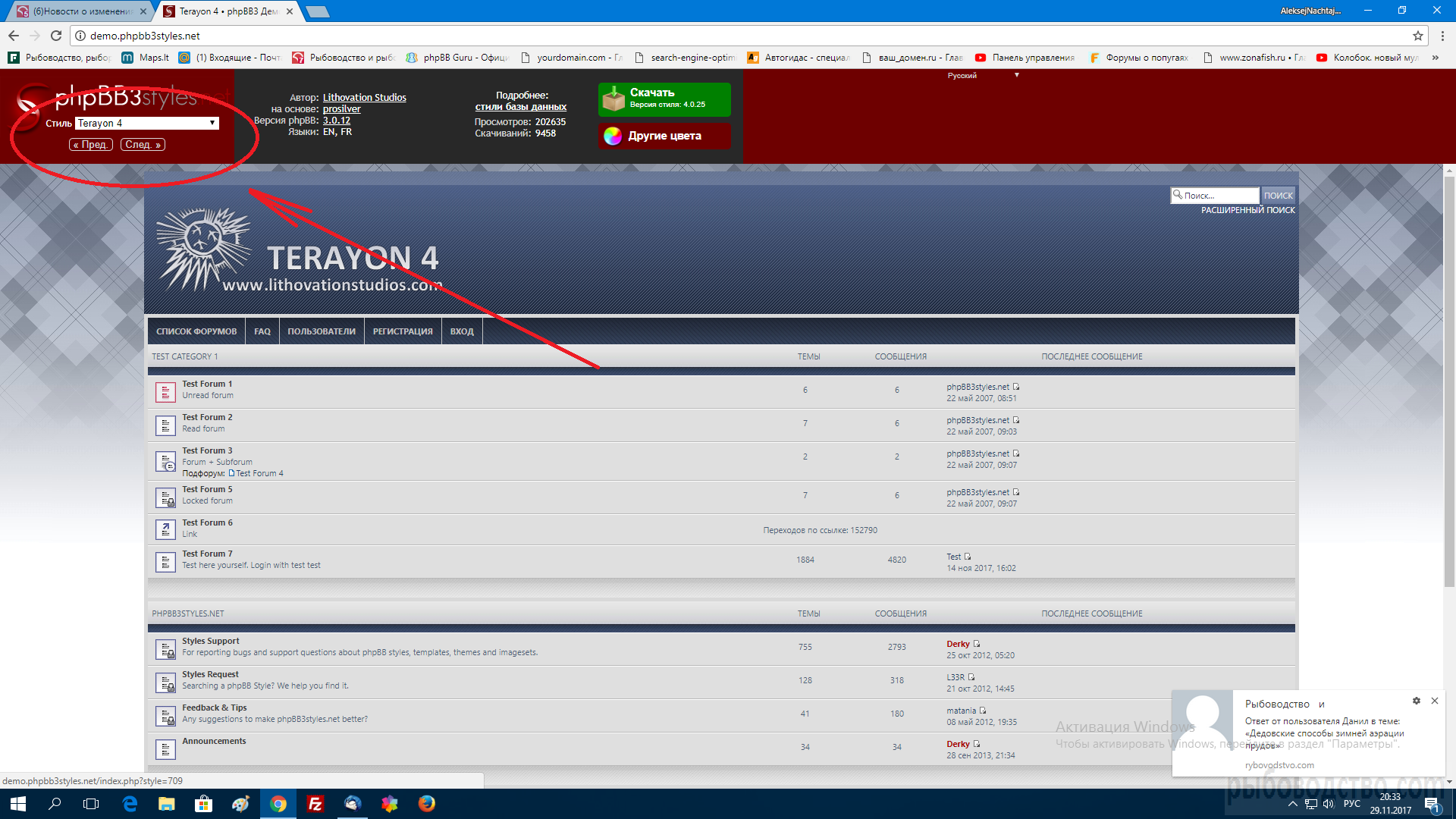This screenshot has height=819, width=1456.
Task: Switch to Новости о изменении browser tab
Action: (x=82, y=11)
